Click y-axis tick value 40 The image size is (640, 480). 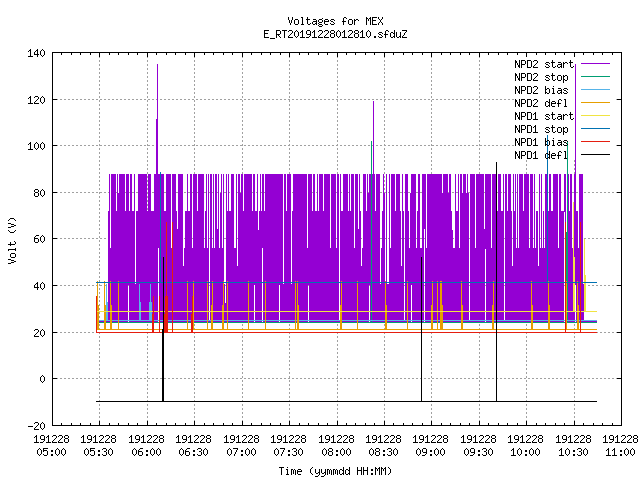click(39, 286)
